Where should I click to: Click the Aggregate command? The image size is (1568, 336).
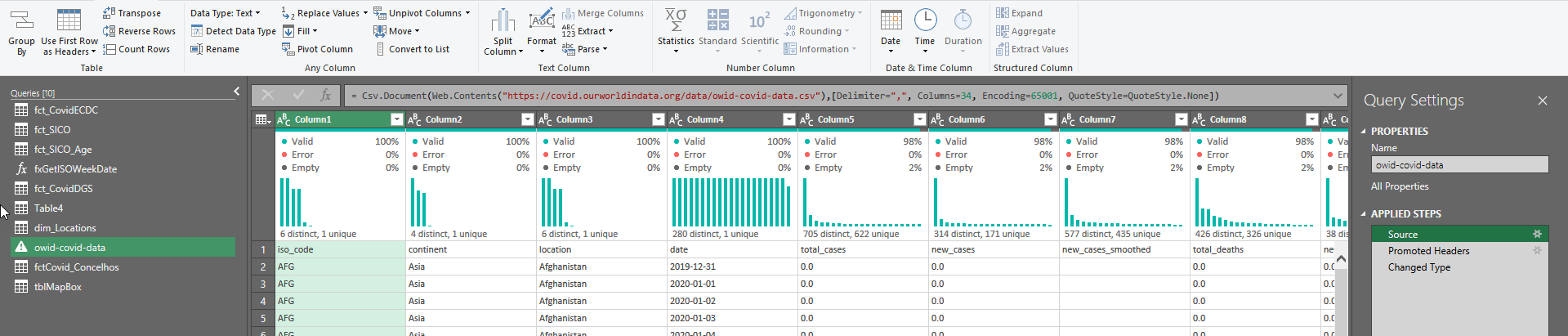tap(1025, 31)
